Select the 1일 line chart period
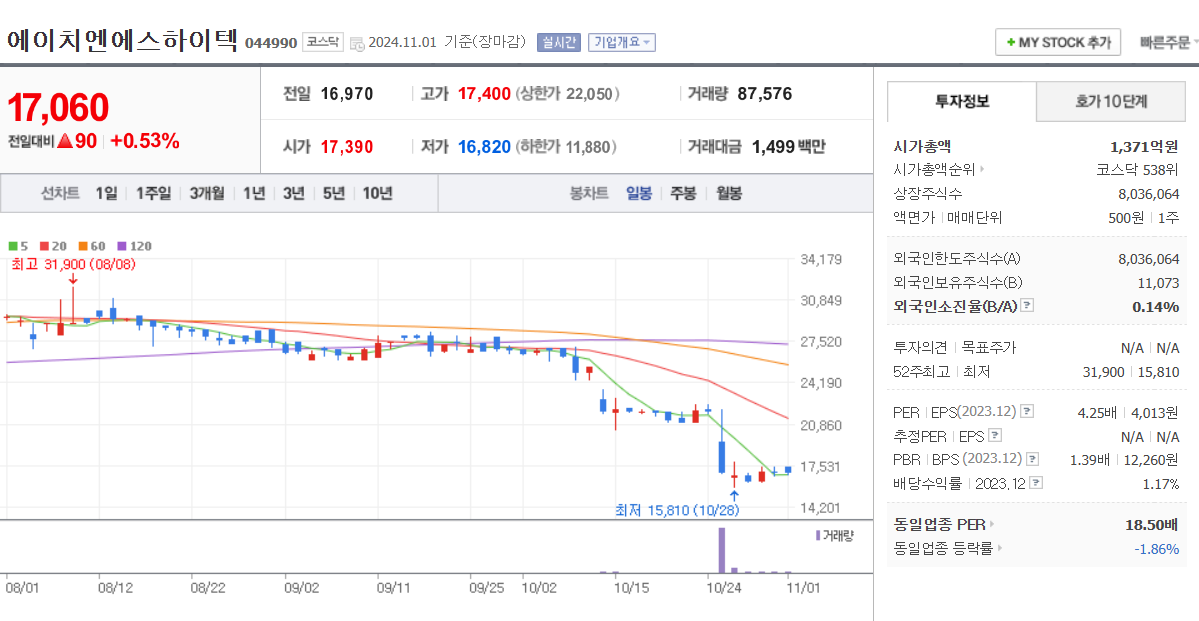 click(x=106, y=193)
